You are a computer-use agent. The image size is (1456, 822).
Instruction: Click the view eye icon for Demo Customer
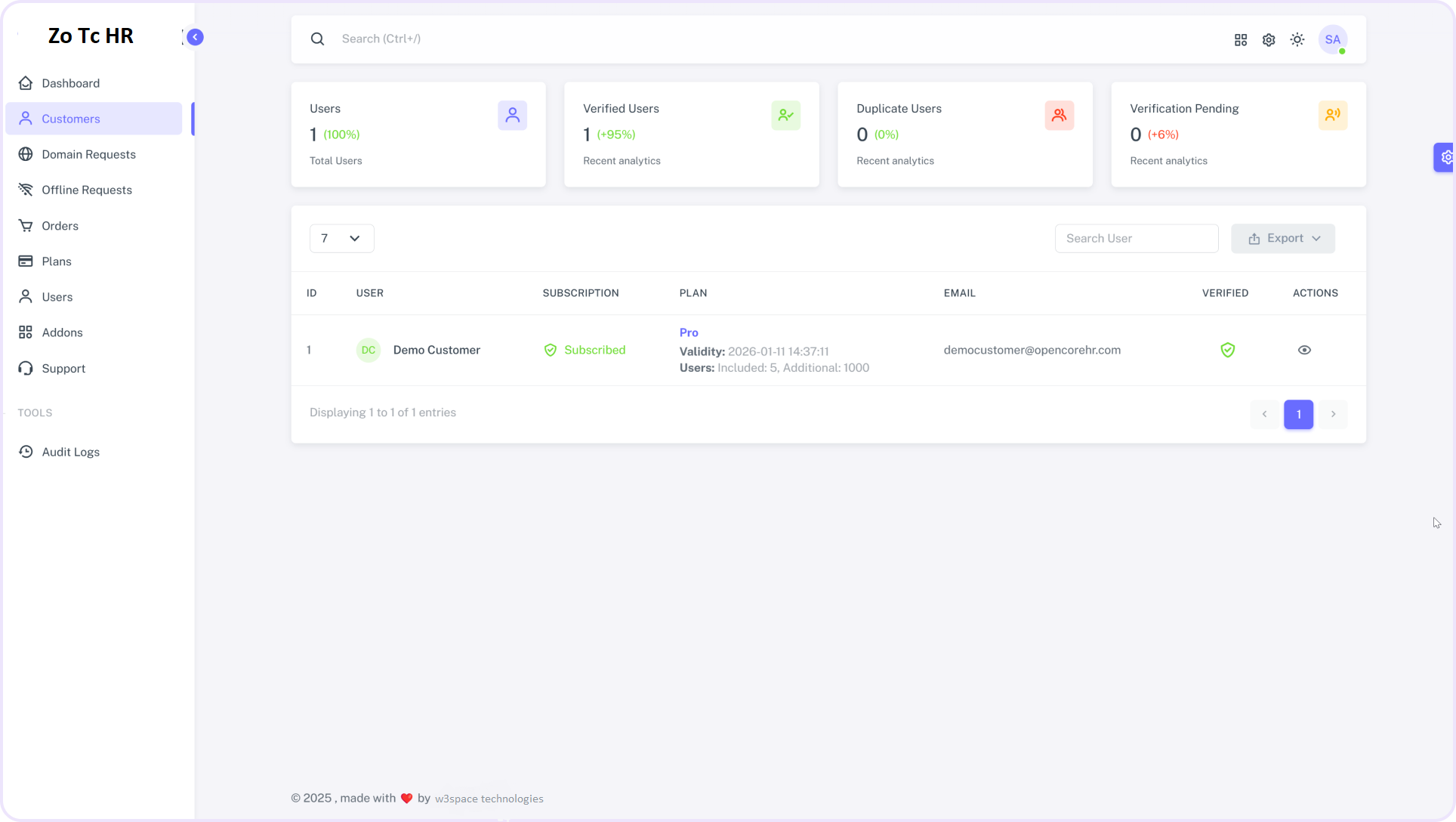coord(1304,350)
